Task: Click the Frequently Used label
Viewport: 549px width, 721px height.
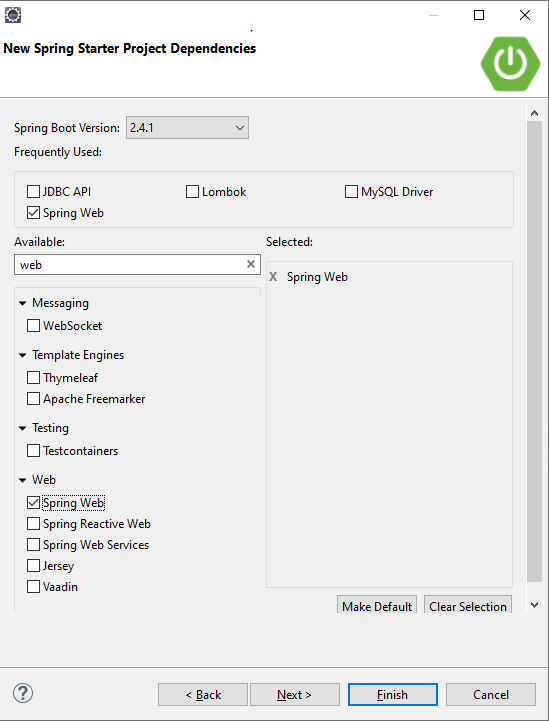Action: pyautogui.click(x=58, y=152)
